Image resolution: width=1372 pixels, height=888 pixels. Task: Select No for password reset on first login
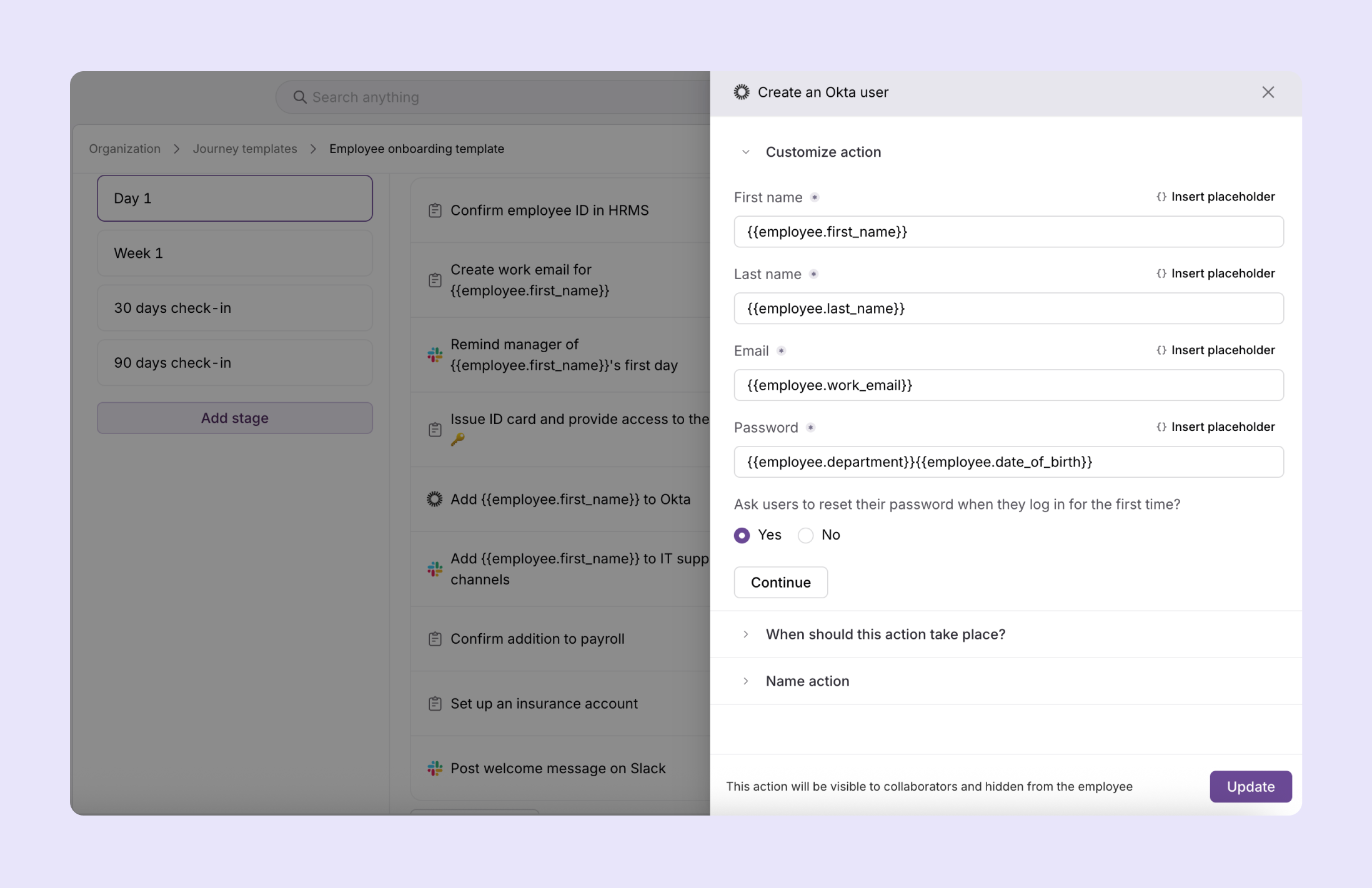point(805,535)
